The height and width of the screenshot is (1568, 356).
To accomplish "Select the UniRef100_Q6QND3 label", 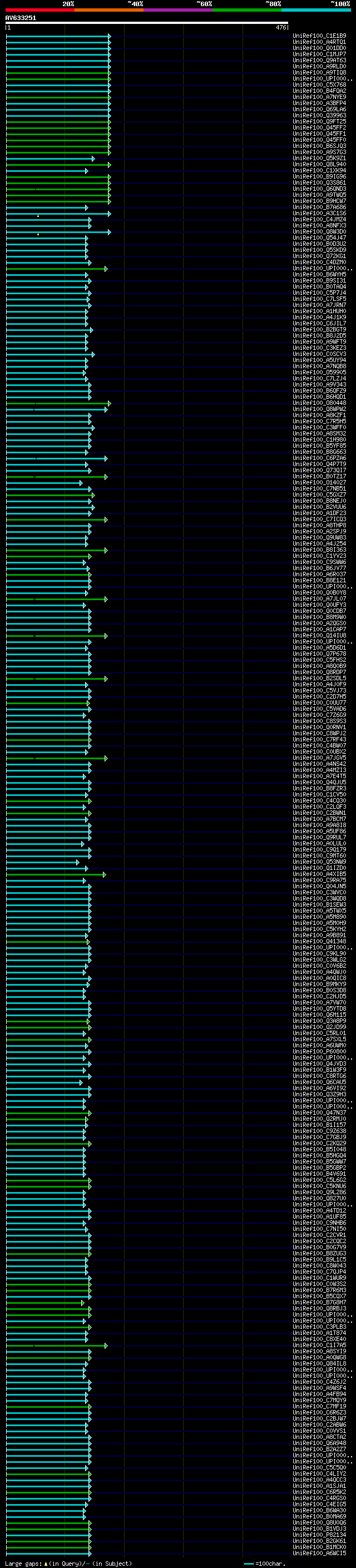I will (x=319, y=189).
